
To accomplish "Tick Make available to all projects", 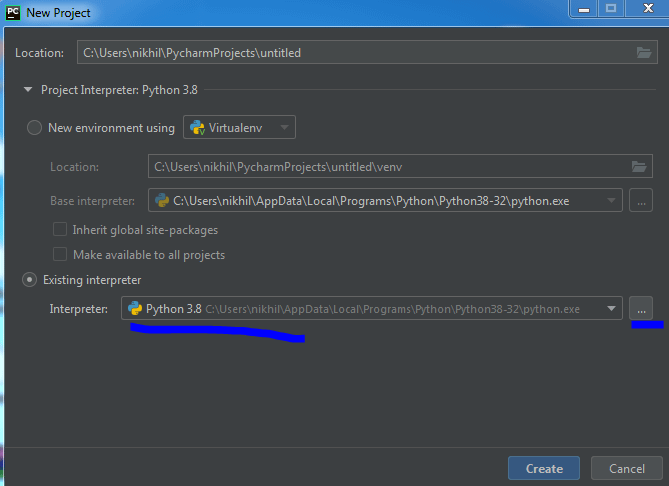I will 60,254.
